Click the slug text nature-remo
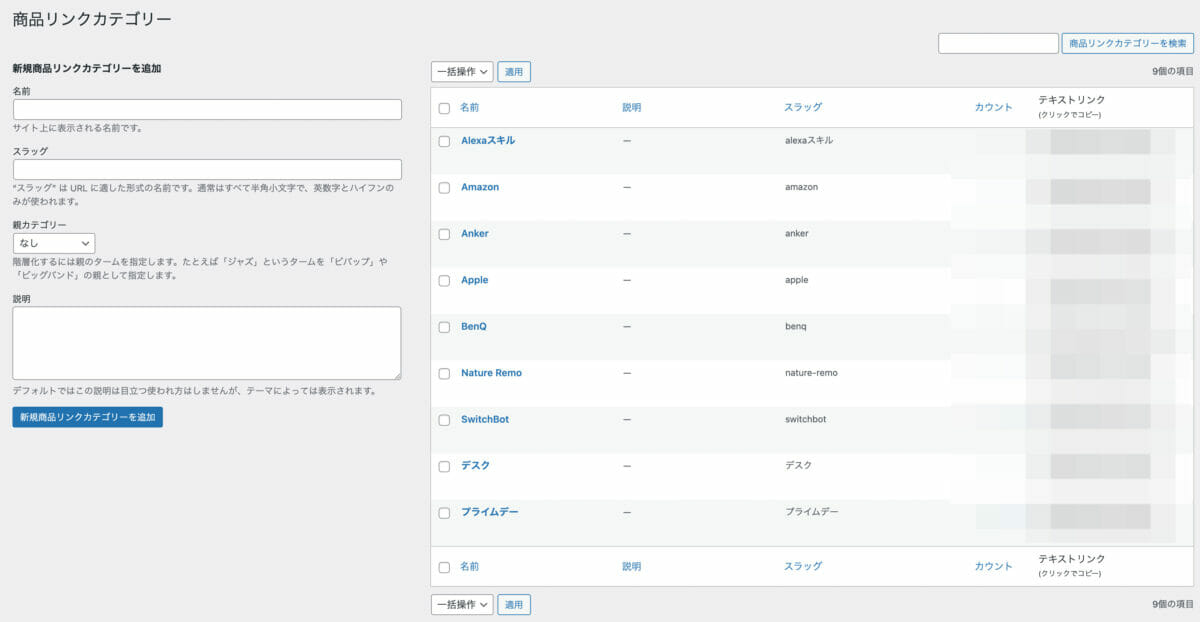1200x622 pixels. click(811, 373)
